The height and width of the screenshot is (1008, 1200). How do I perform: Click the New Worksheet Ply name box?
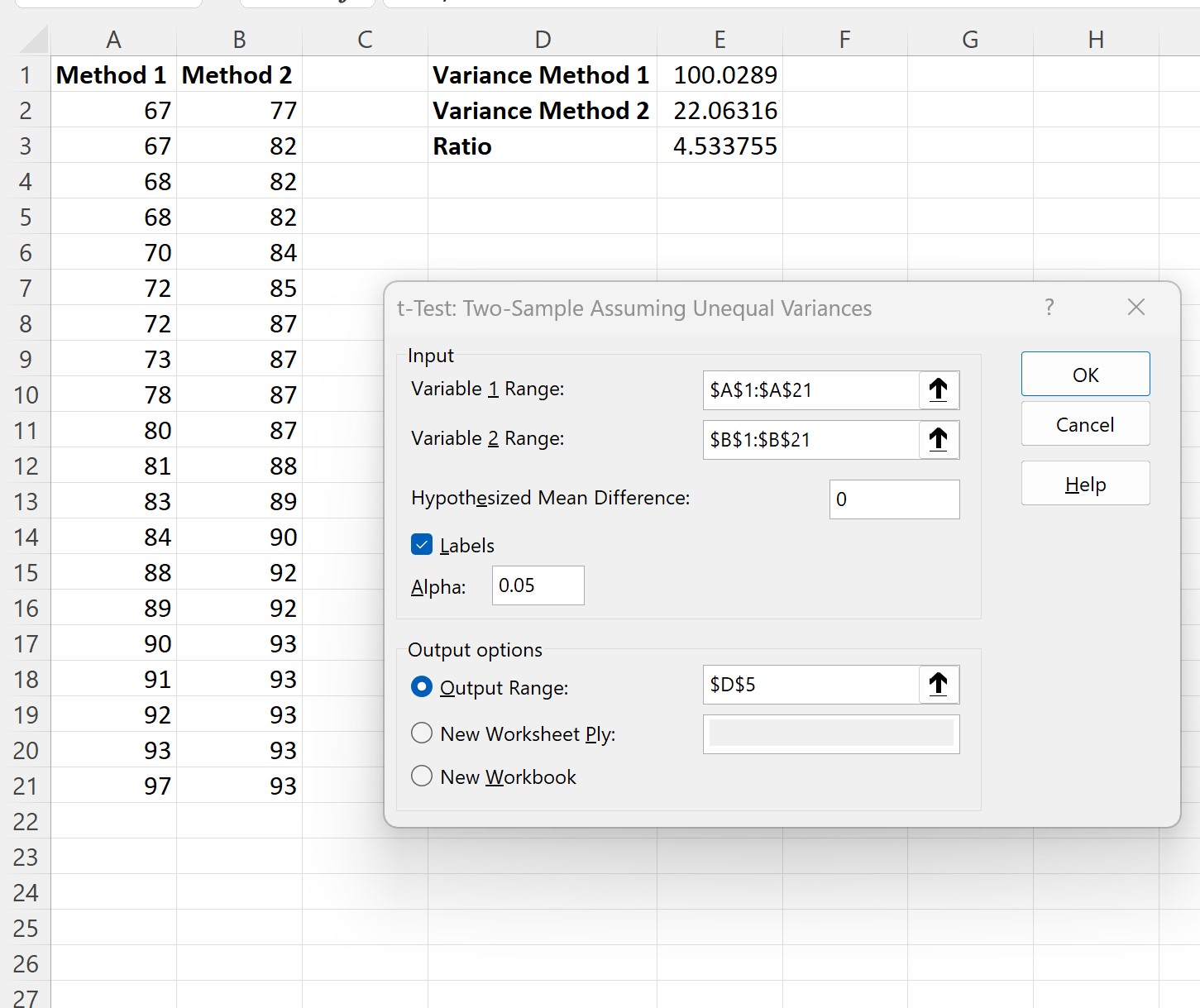830,733
